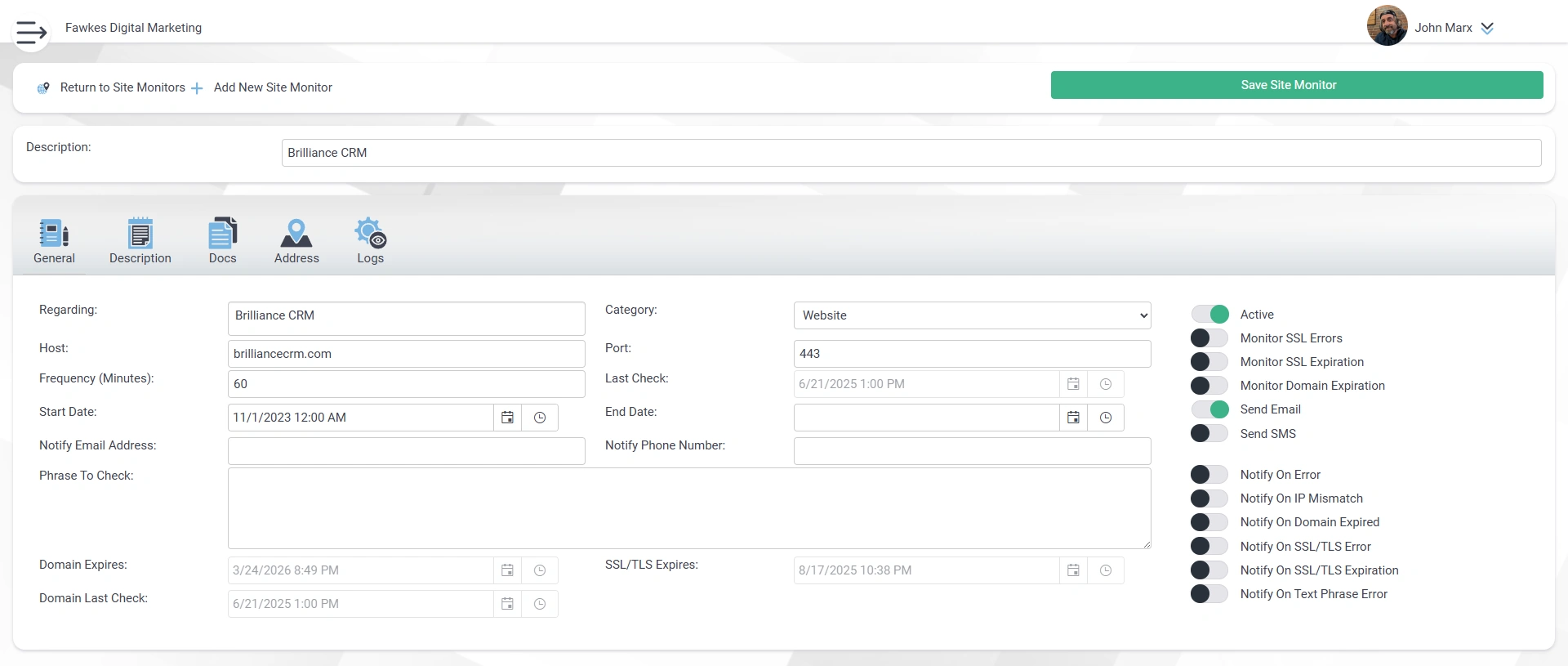The image size is (1568, 666).
Task: Click John Marx profile avatar
Action: coord(1387,25)
